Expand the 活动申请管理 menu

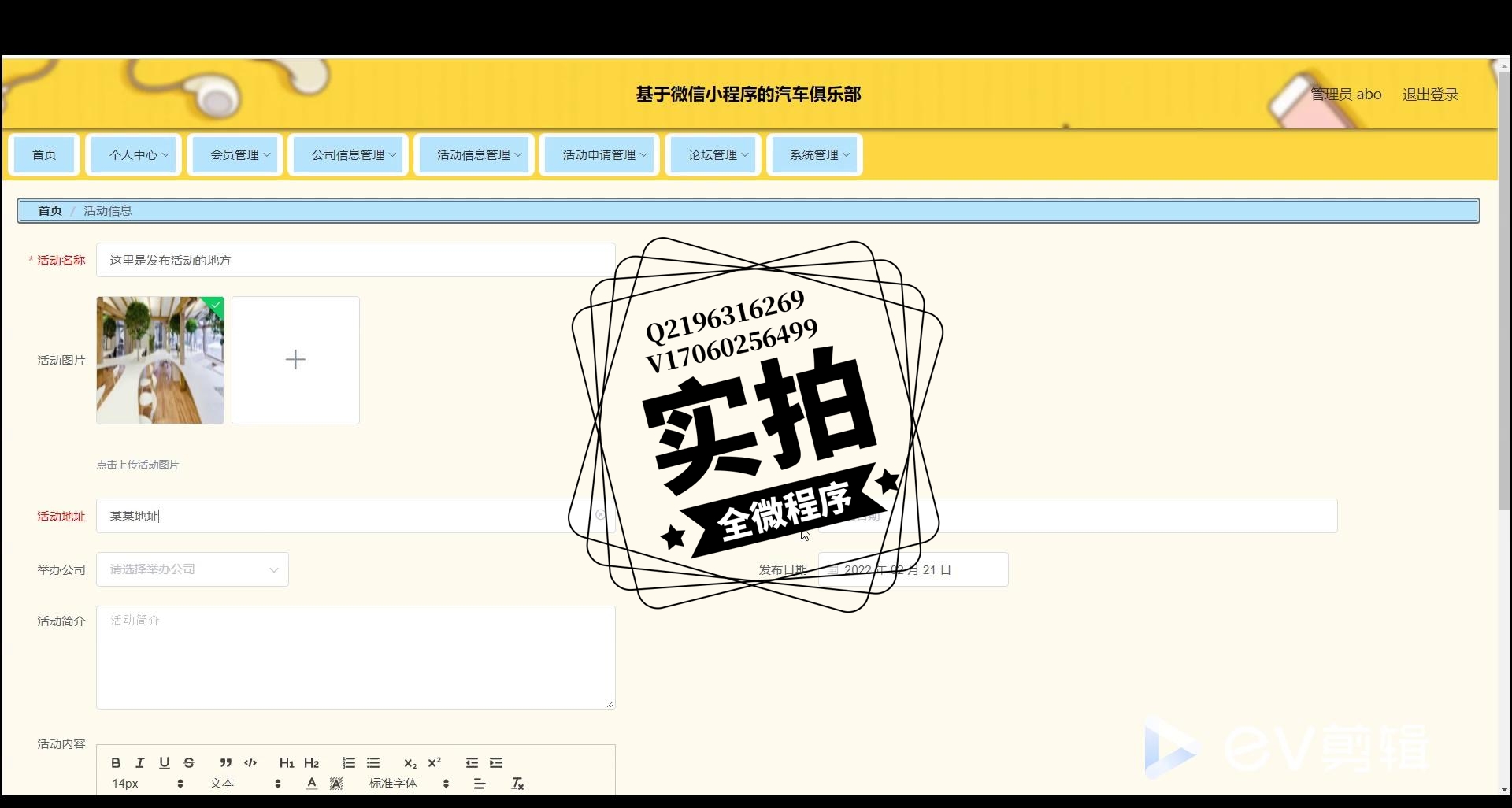599,155
